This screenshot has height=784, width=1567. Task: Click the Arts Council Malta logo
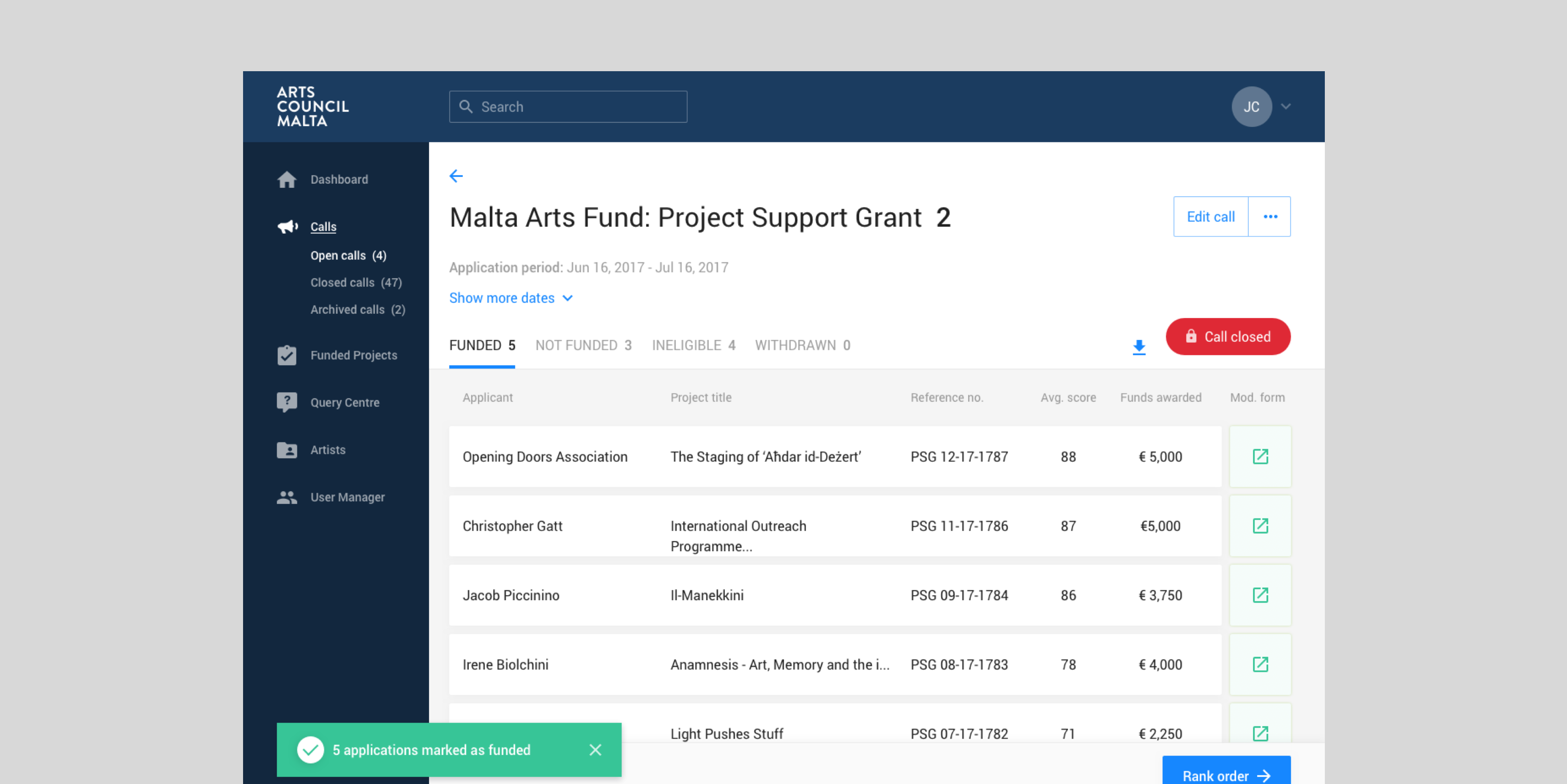click(x=313, y=106)
